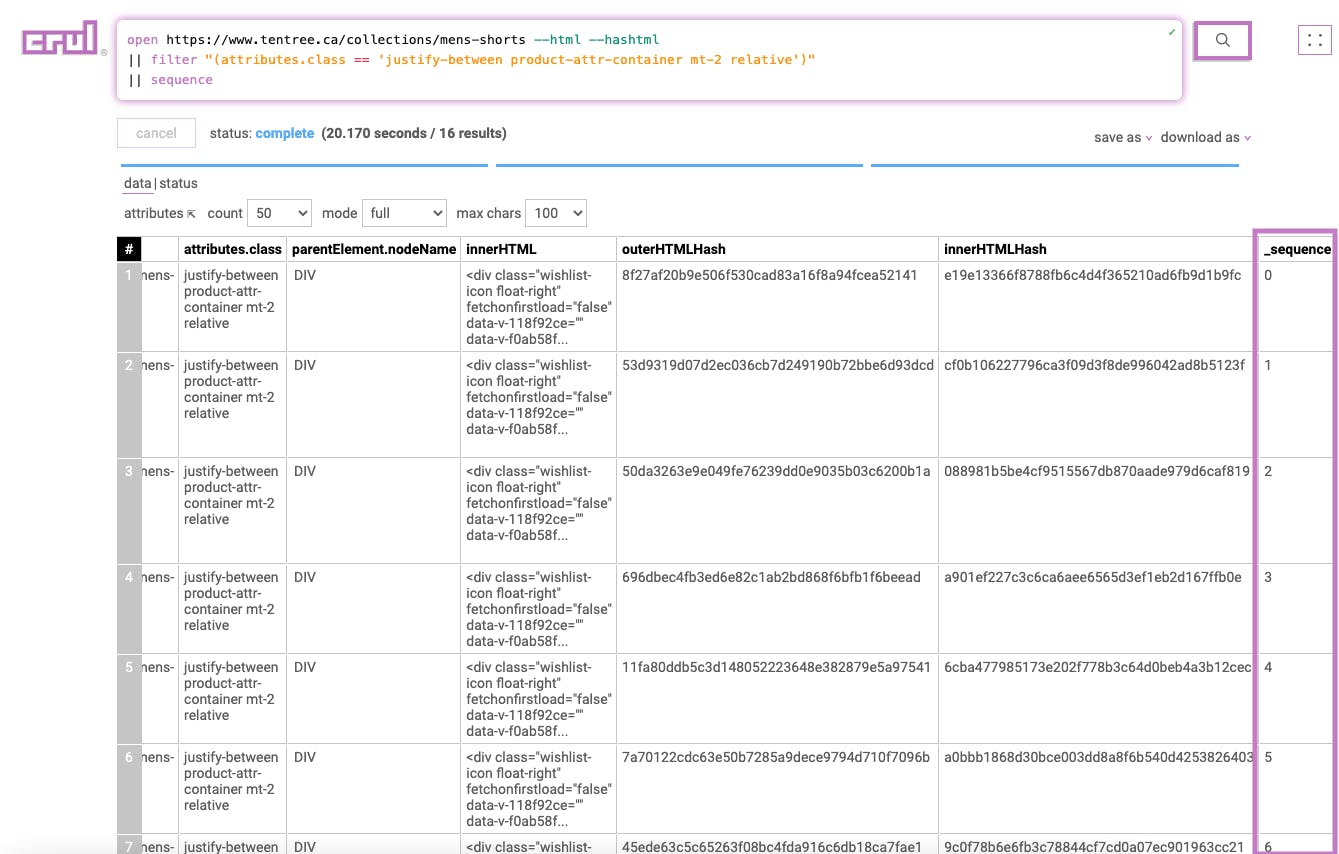Click _sequence value 5
The height and width of the screenshot is (854, 1339).
pos(1268,757)
